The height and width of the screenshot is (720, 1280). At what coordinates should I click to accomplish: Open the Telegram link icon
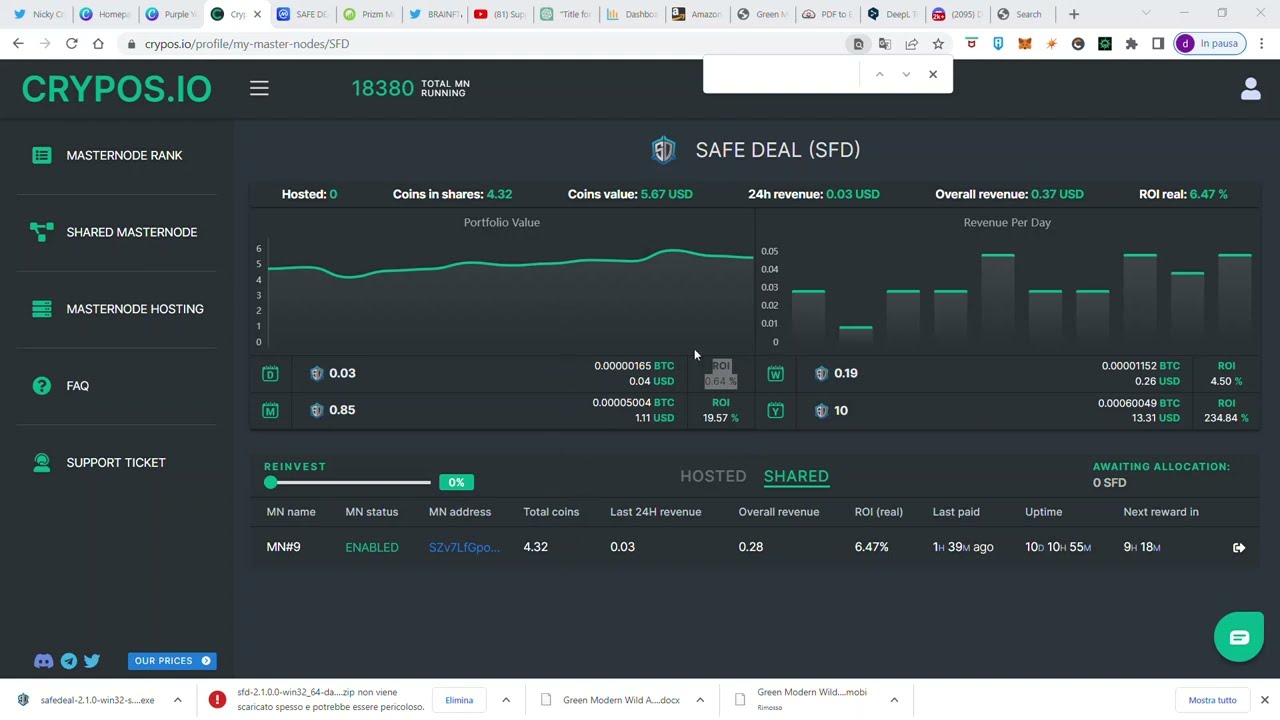(68, 661)
